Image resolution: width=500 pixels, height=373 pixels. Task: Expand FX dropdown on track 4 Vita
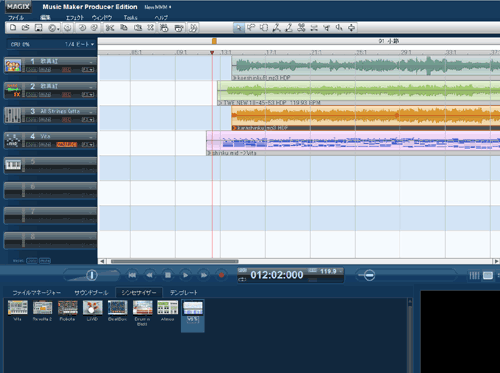pyautogui.click(x=88, y=145)
